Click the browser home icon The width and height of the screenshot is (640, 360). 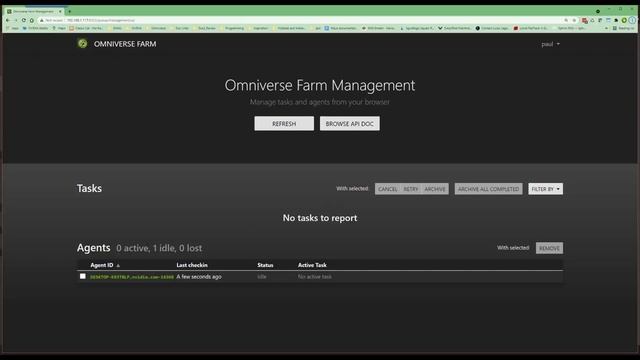click(31, 20)
